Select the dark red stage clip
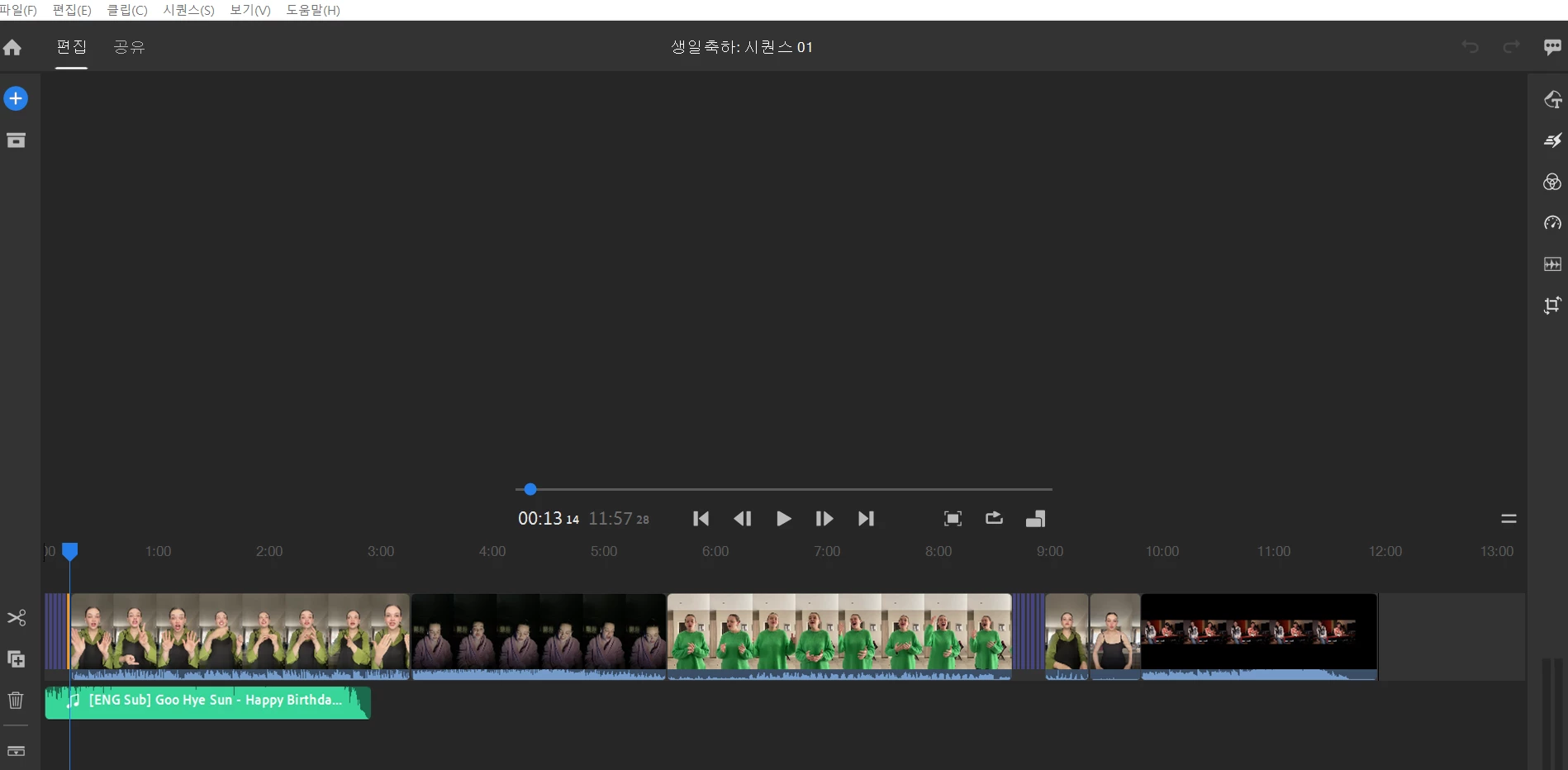Image resolution: width=1568 pixels, height=770 pixels. tap(1259, 636)
